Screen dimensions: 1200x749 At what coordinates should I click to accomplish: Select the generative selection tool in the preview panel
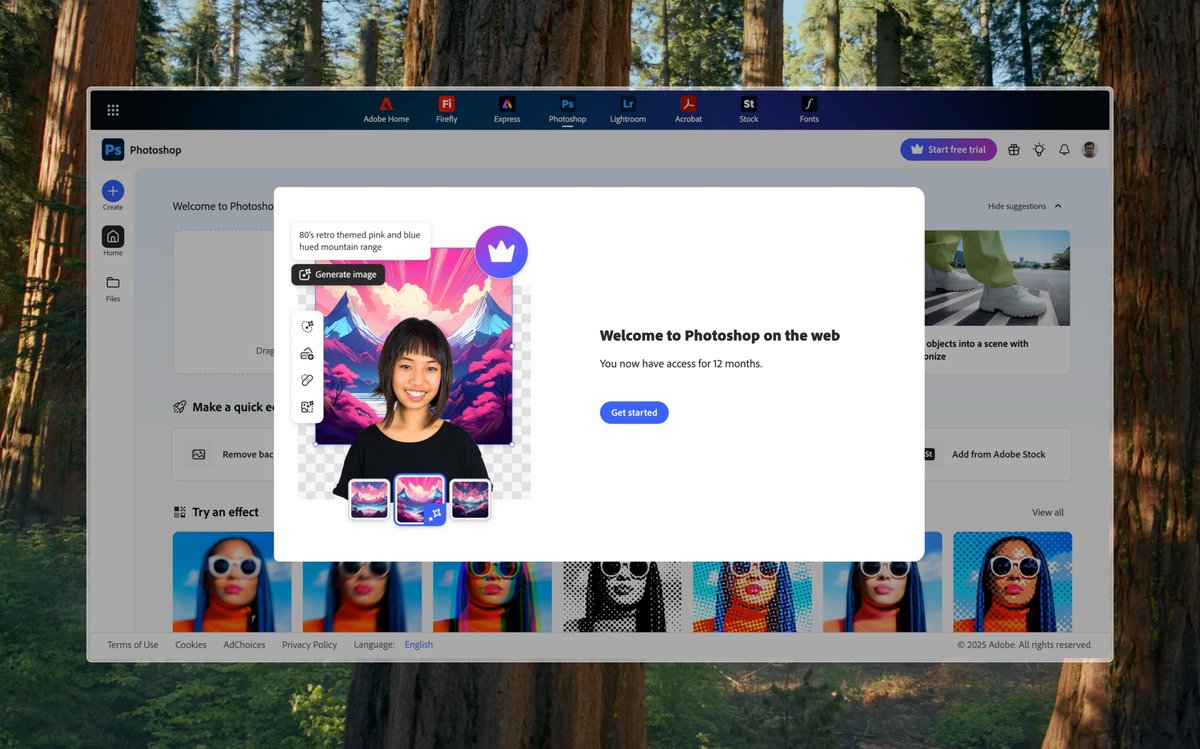pos(307,325)
